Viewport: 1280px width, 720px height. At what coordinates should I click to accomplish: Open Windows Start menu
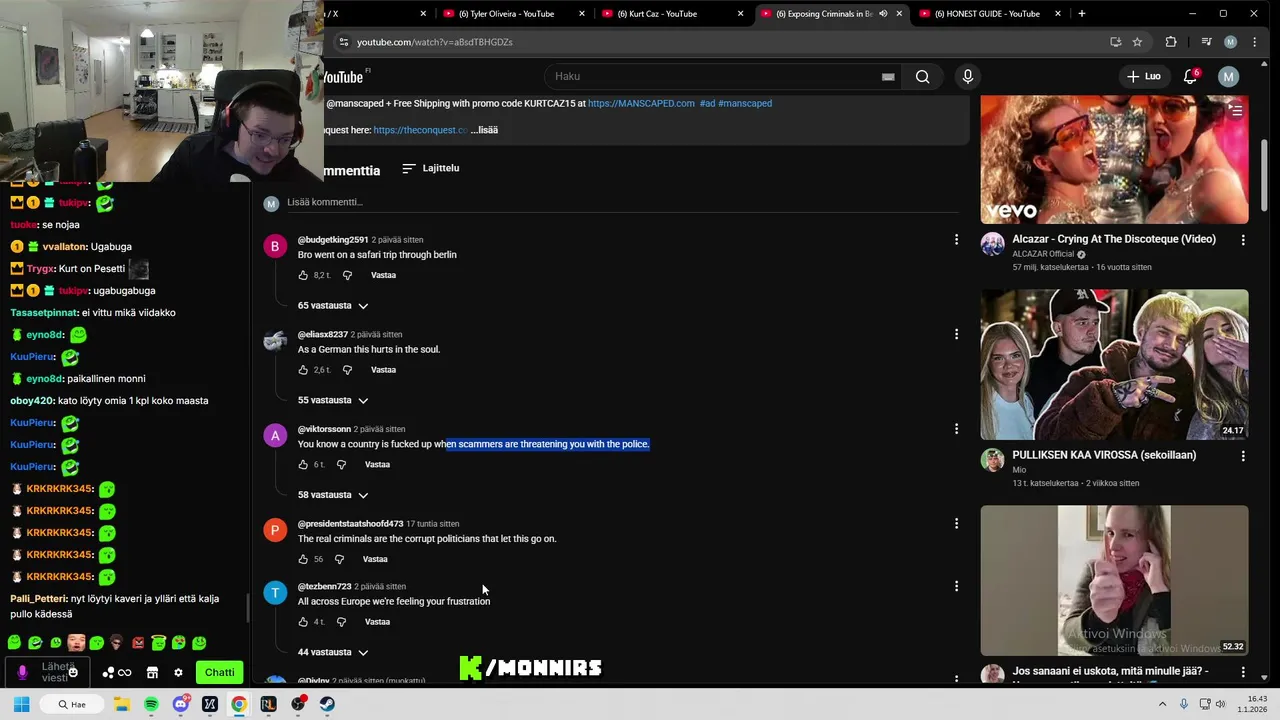(x=21, y=704)
